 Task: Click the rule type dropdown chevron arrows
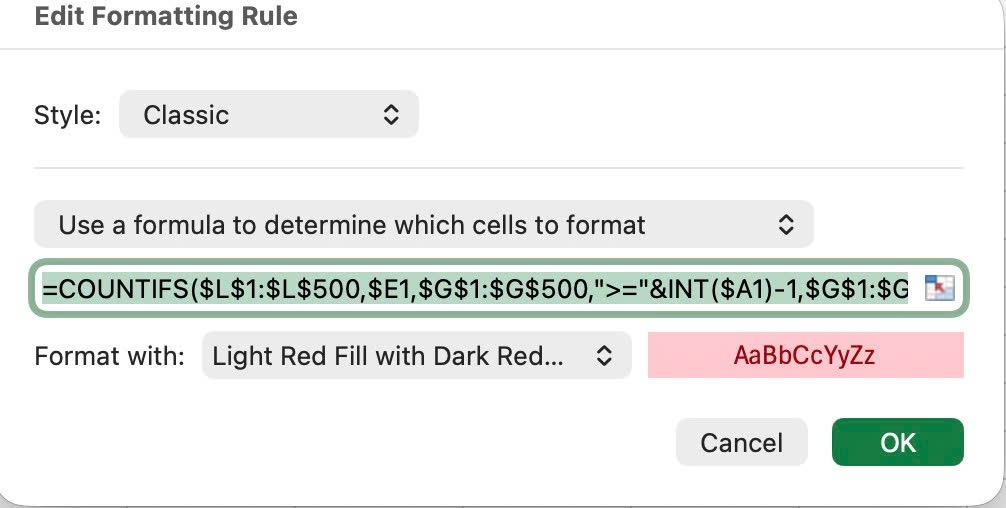tap(786, 224)
